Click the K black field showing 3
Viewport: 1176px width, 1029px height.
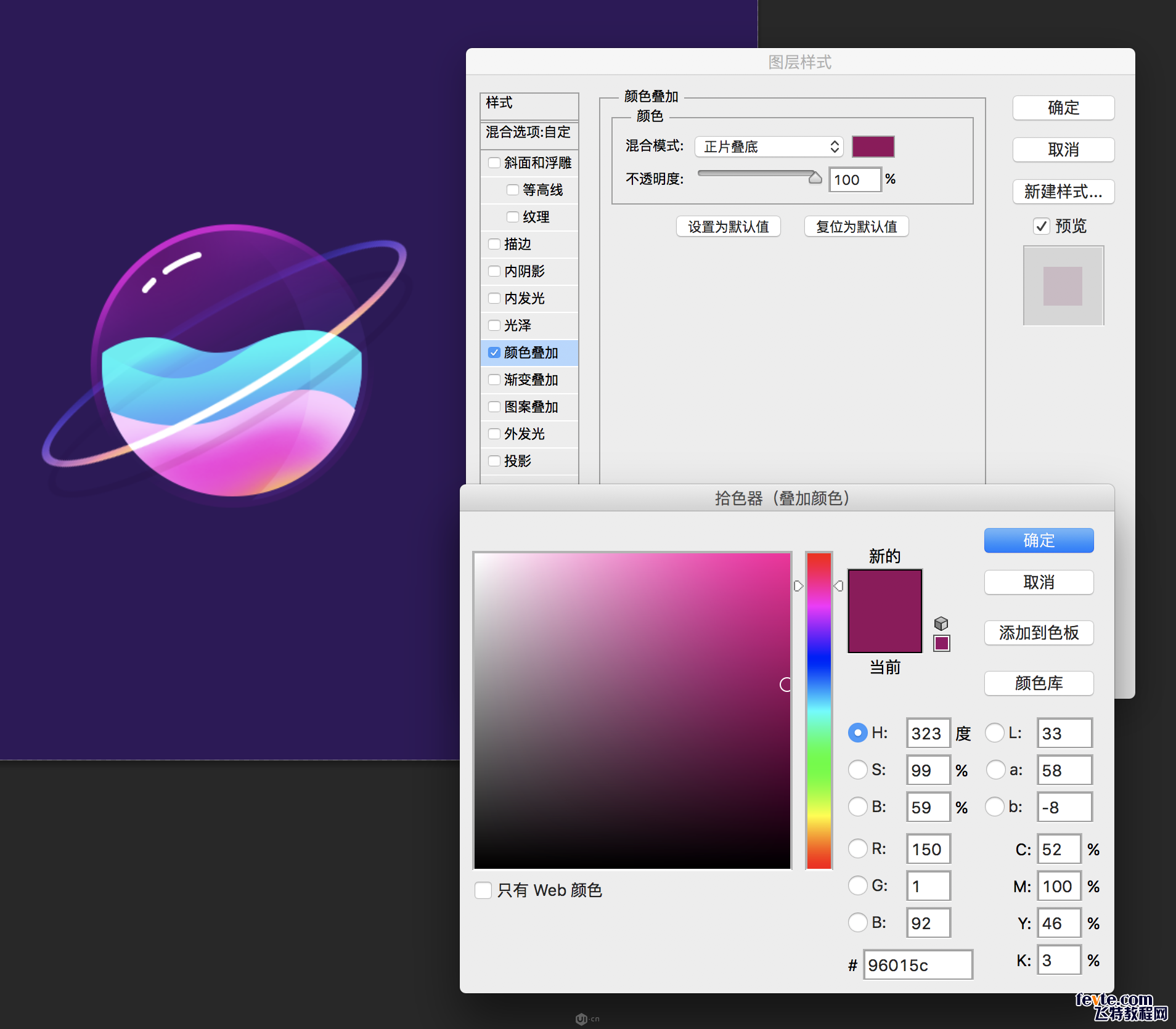click(1059, 960)
